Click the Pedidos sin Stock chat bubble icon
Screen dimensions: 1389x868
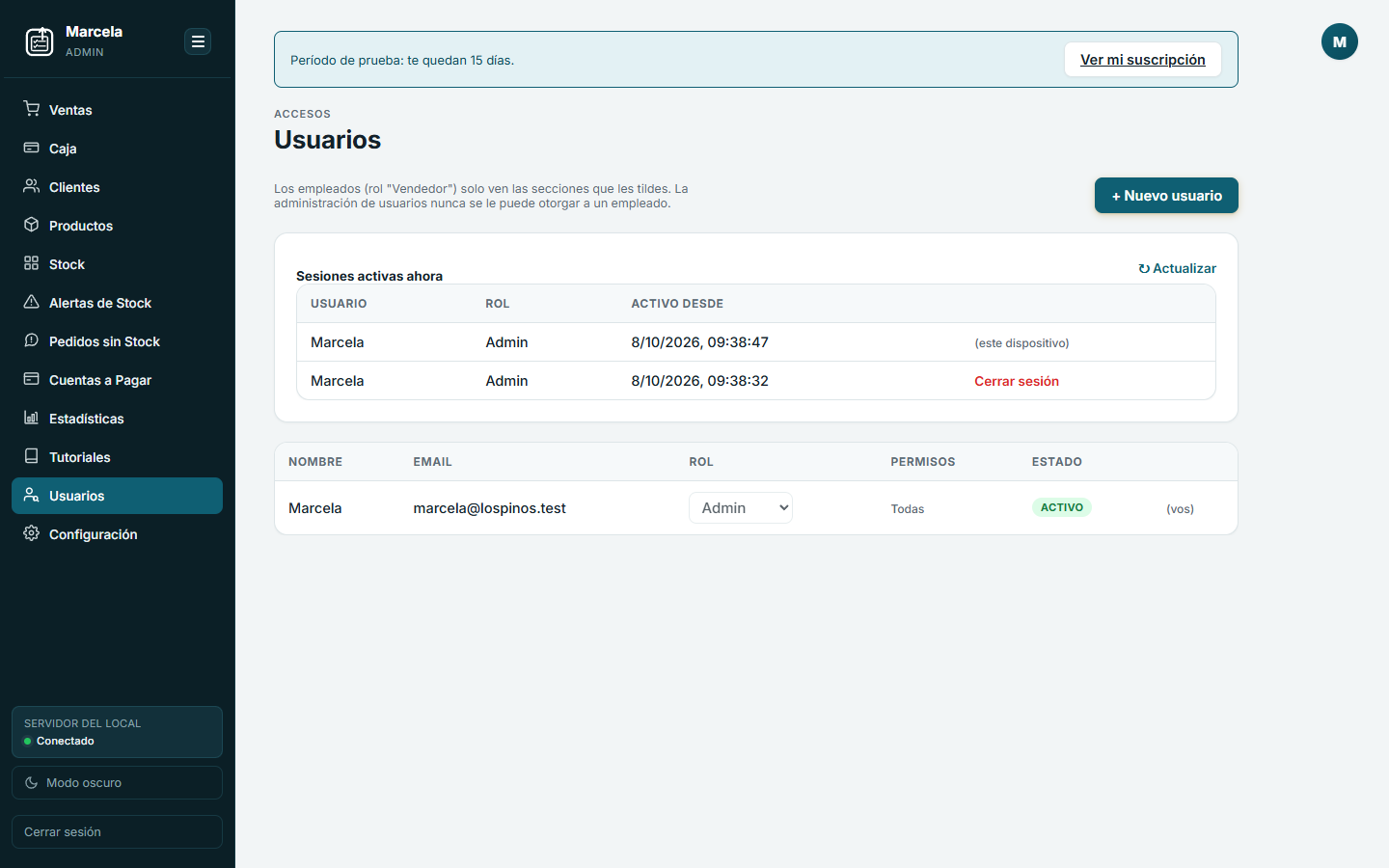point(32,340)
